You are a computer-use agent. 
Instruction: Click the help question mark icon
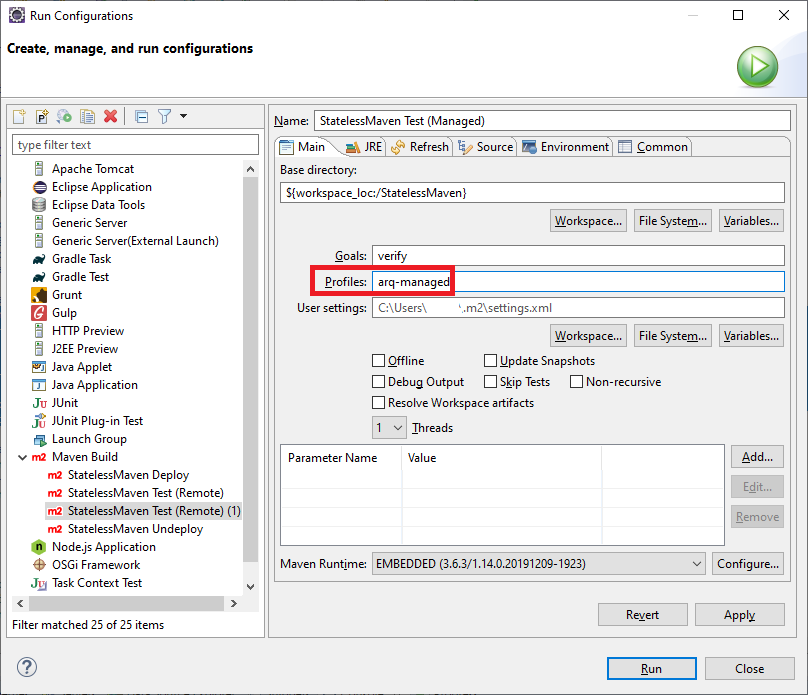pyautogui.click(x=27, y=667)
